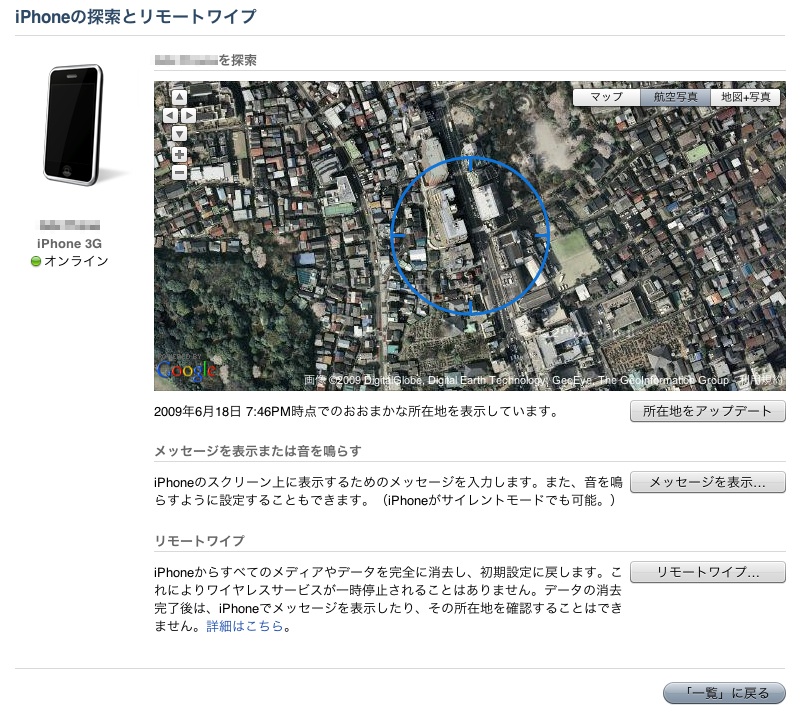Click the Google logo on the map
This screenshot has width=811, height=724.
coord(186,370)
